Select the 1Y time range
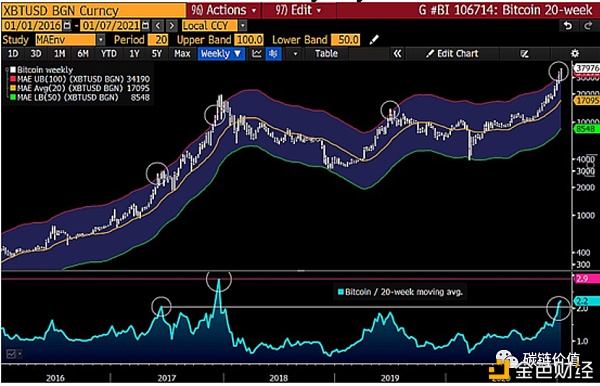This screenshot has height=386, width=600. click(x=134, y=54)
